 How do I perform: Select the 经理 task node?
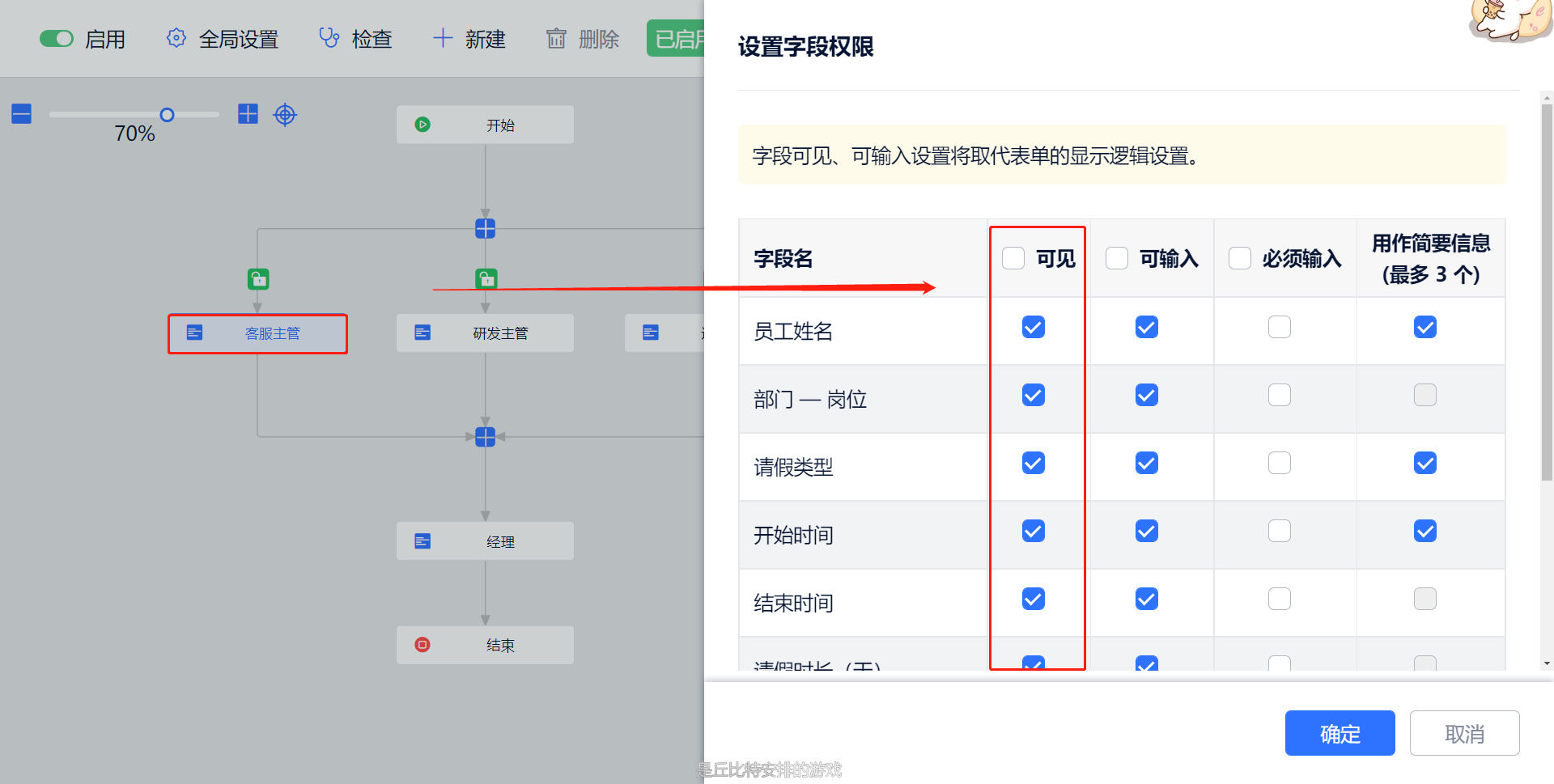485,541
